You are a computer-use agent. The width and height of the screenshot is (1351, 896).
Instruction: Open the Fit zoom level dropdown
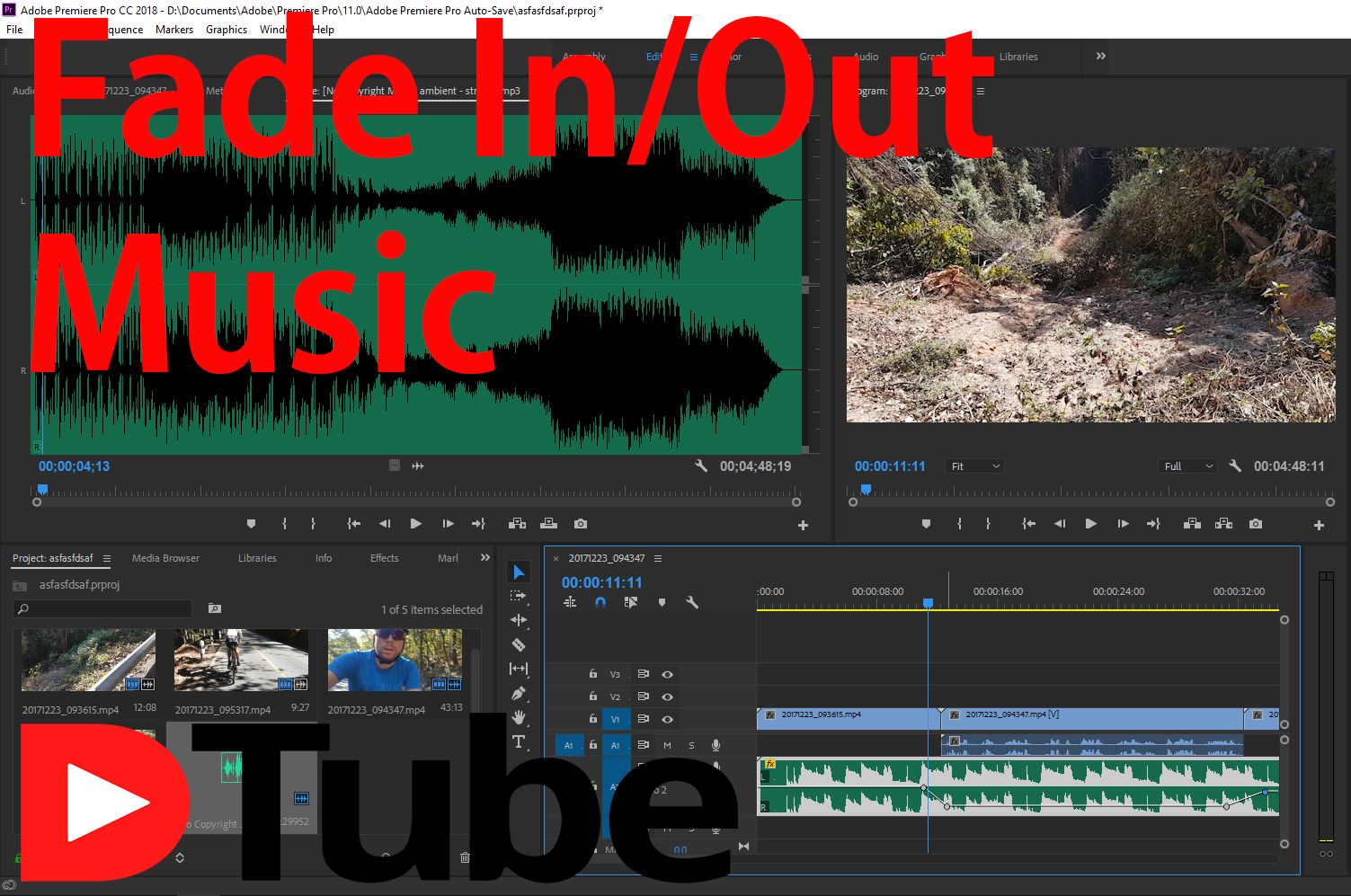click(x=974, y=466)
